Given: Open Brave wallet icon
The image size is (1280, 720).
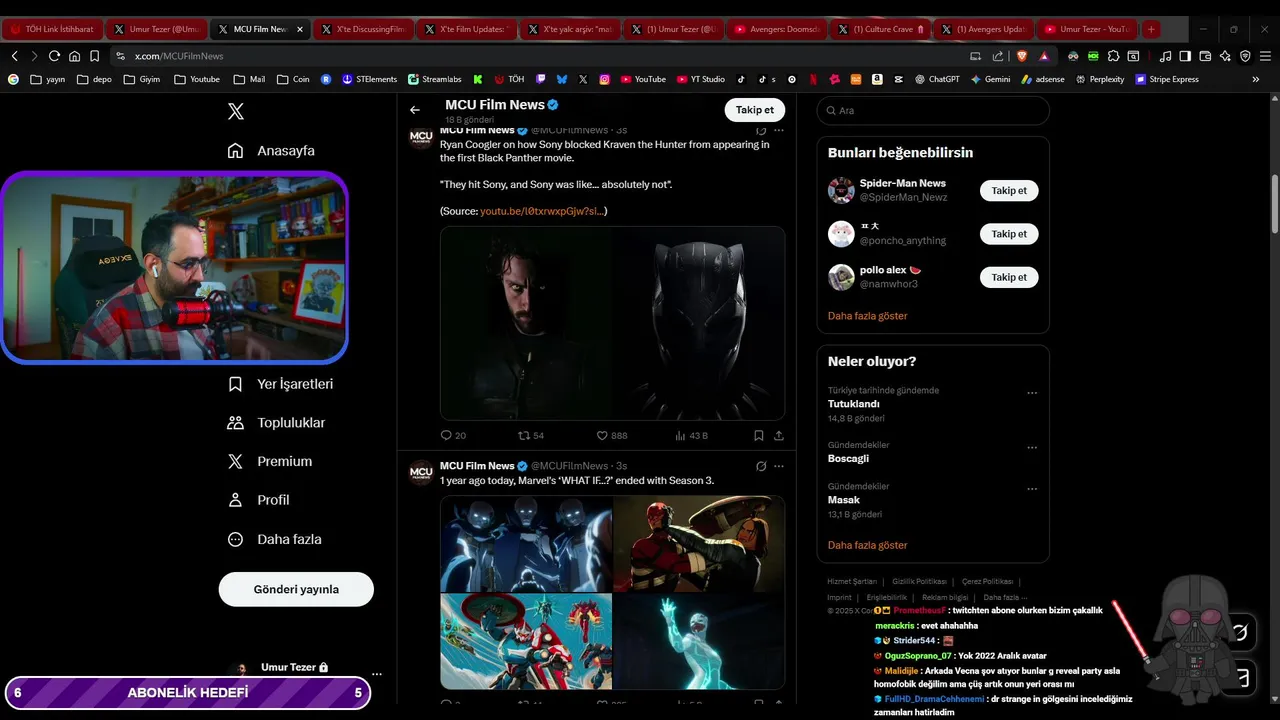Looking at the screenshot, I should pyautogui.click(x=1205, y=56).
